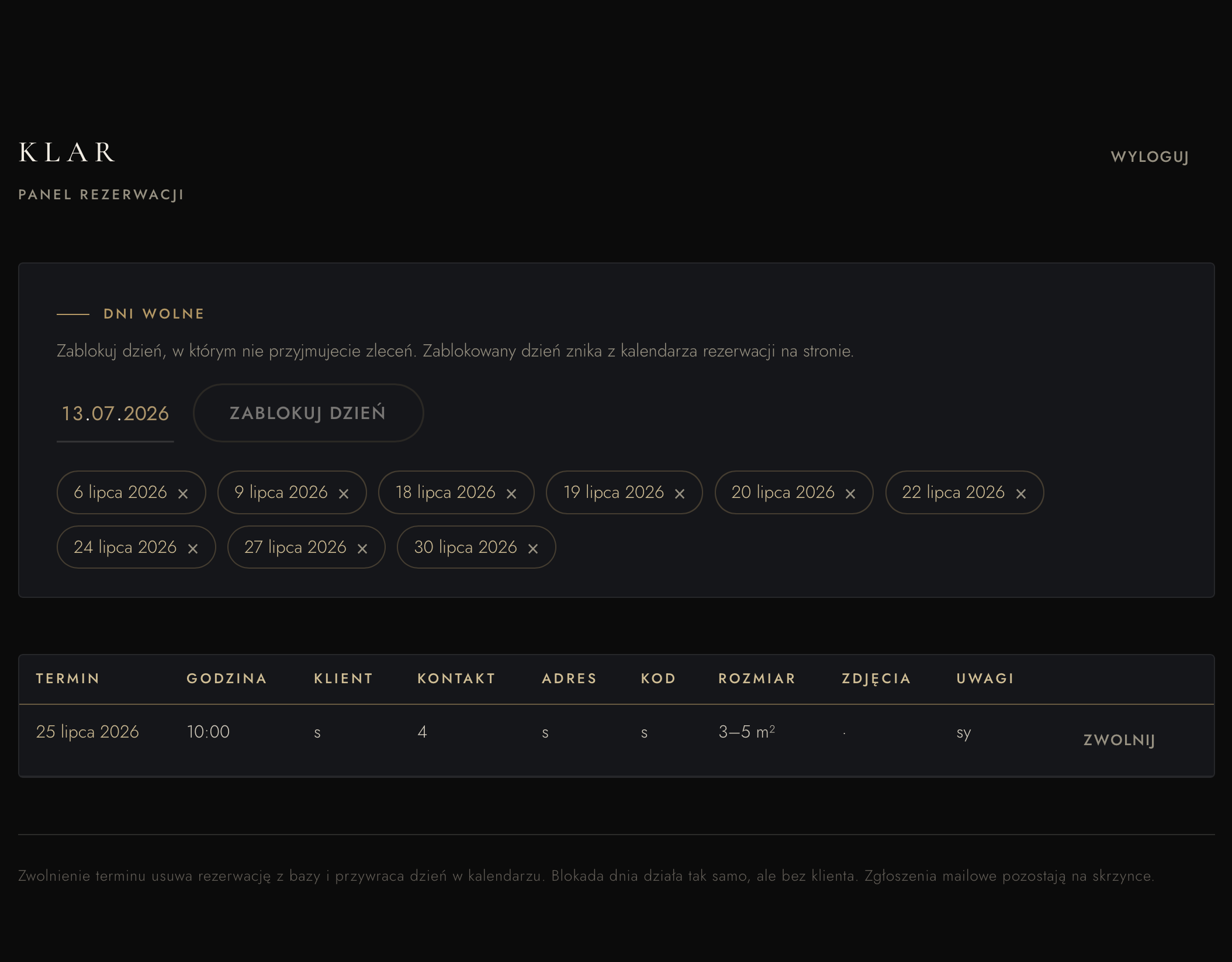This screenshot has height=962, width=1232.
Task: Delete the 18 lipca 2026 chip
Action: click(x=511, y=494)
